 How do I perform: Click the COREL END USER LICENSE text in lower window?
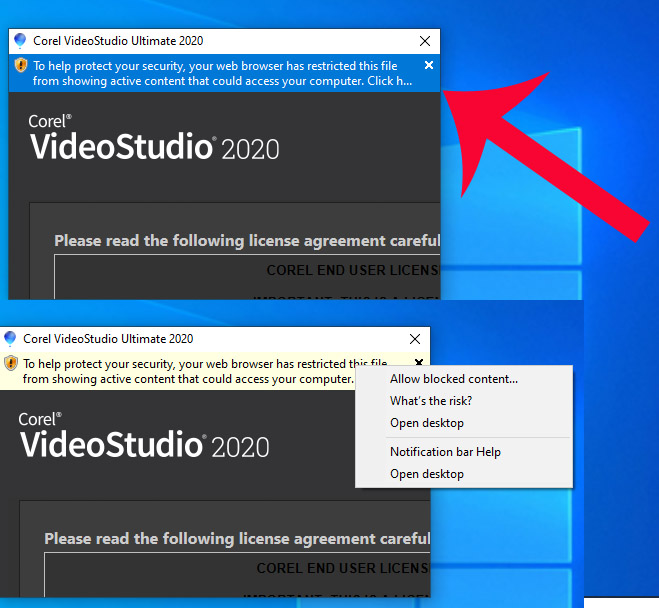click(343, 568)
